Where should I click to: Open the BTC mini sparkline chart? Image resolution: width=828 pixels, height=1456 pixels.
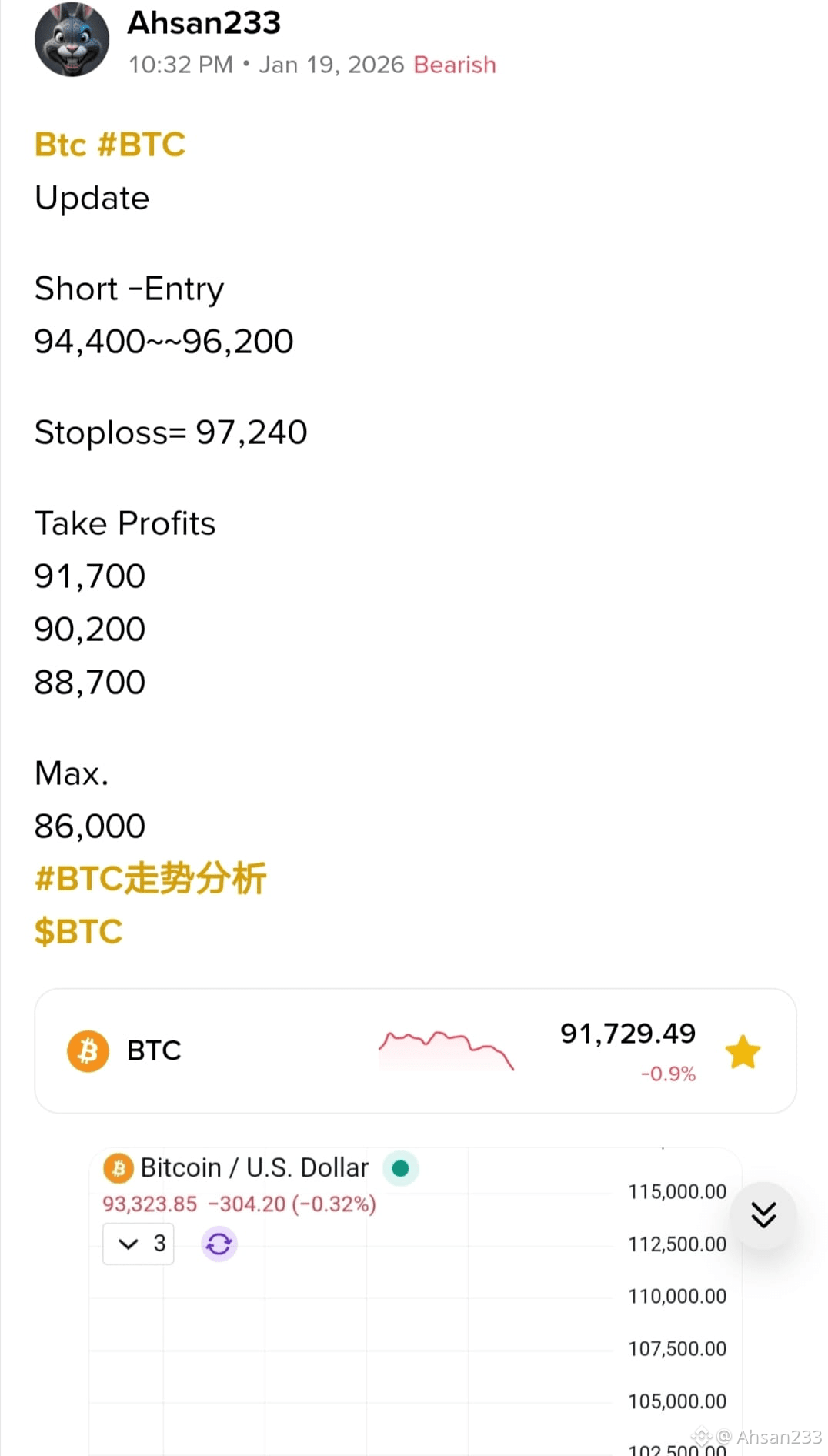(446, 1051)
